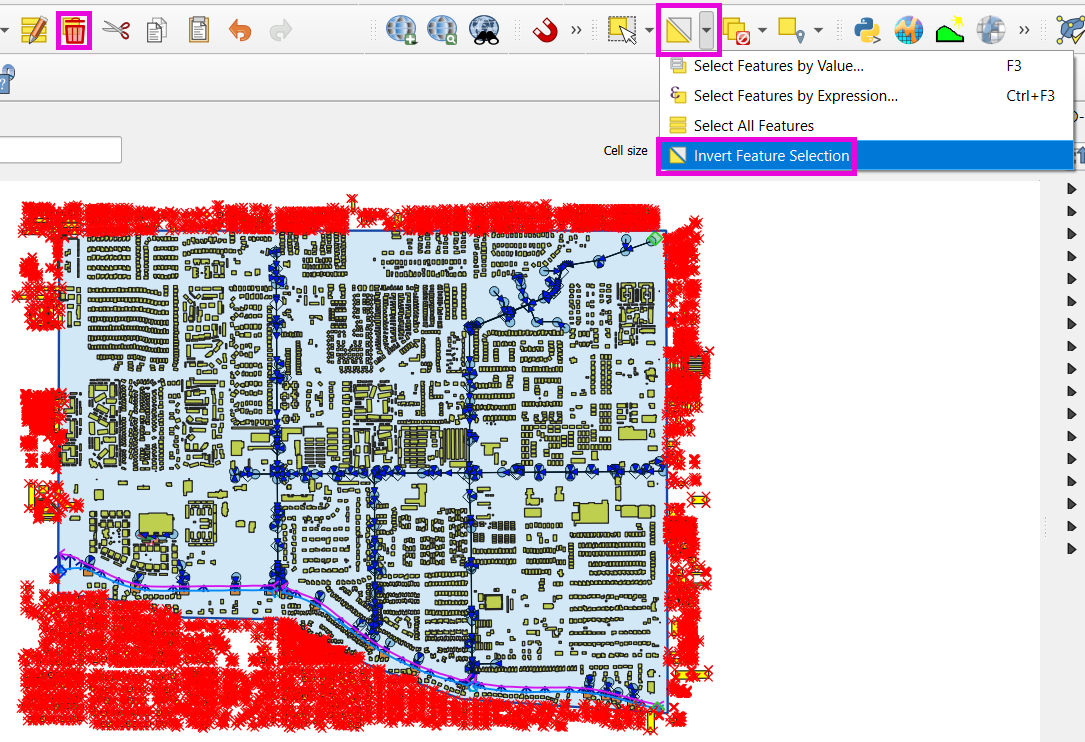The width and height of the screenshot is (1085, 742).
Task: Click the Delete Selected trash icon
Action: (x=74, y=30)
